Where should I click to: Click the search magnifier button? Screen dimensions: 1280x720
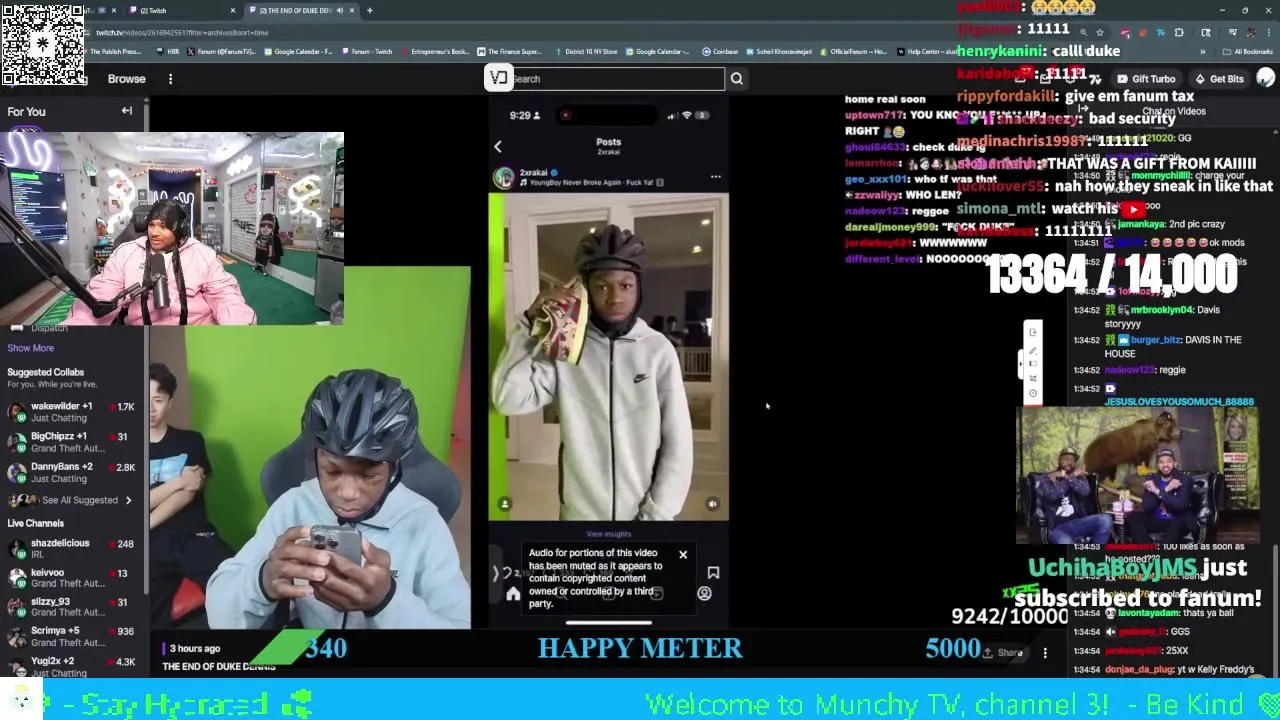(736, 79)
